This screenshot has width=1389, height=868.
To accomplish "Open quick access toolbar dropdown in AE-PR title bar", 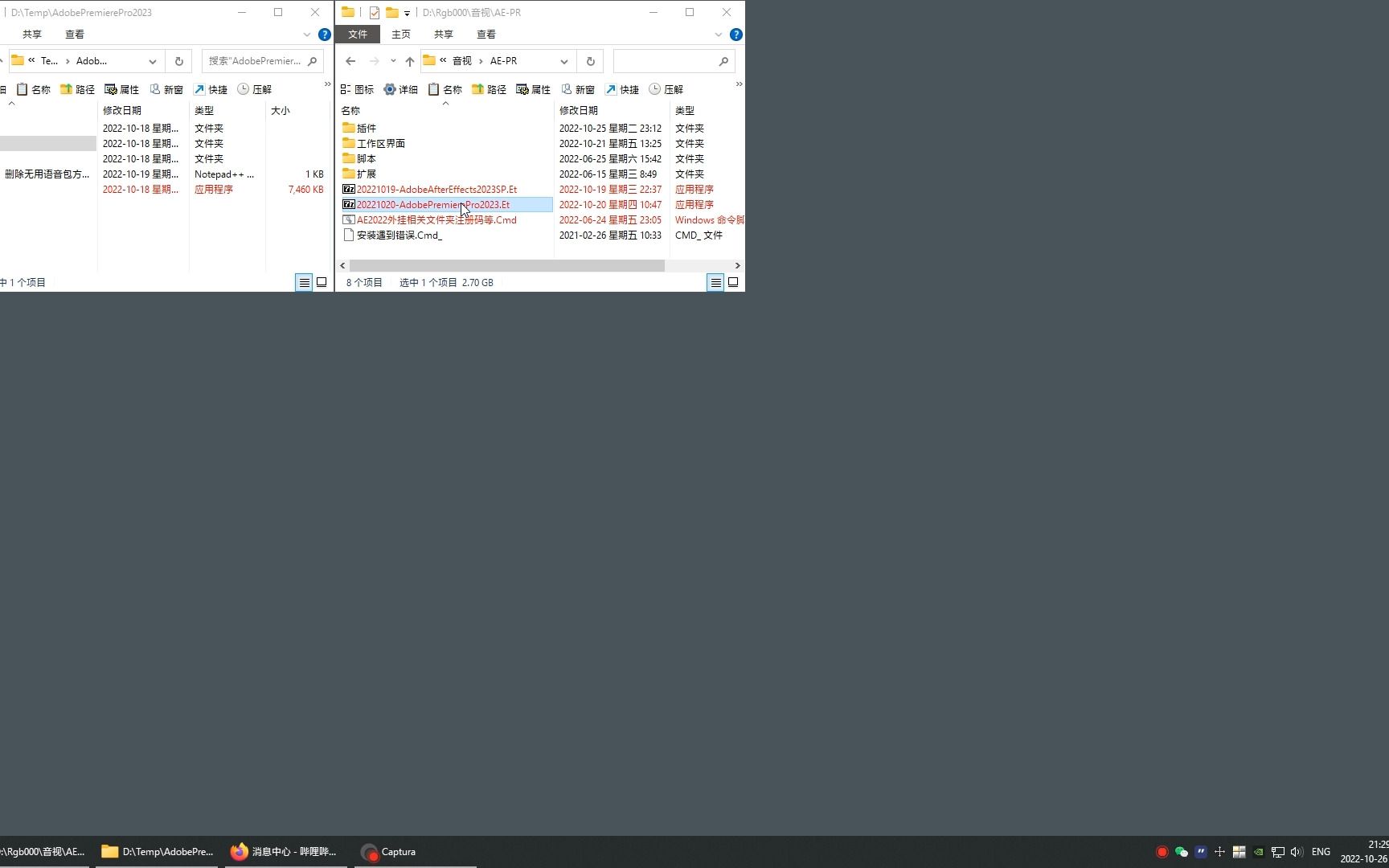I will click(407, 13).
